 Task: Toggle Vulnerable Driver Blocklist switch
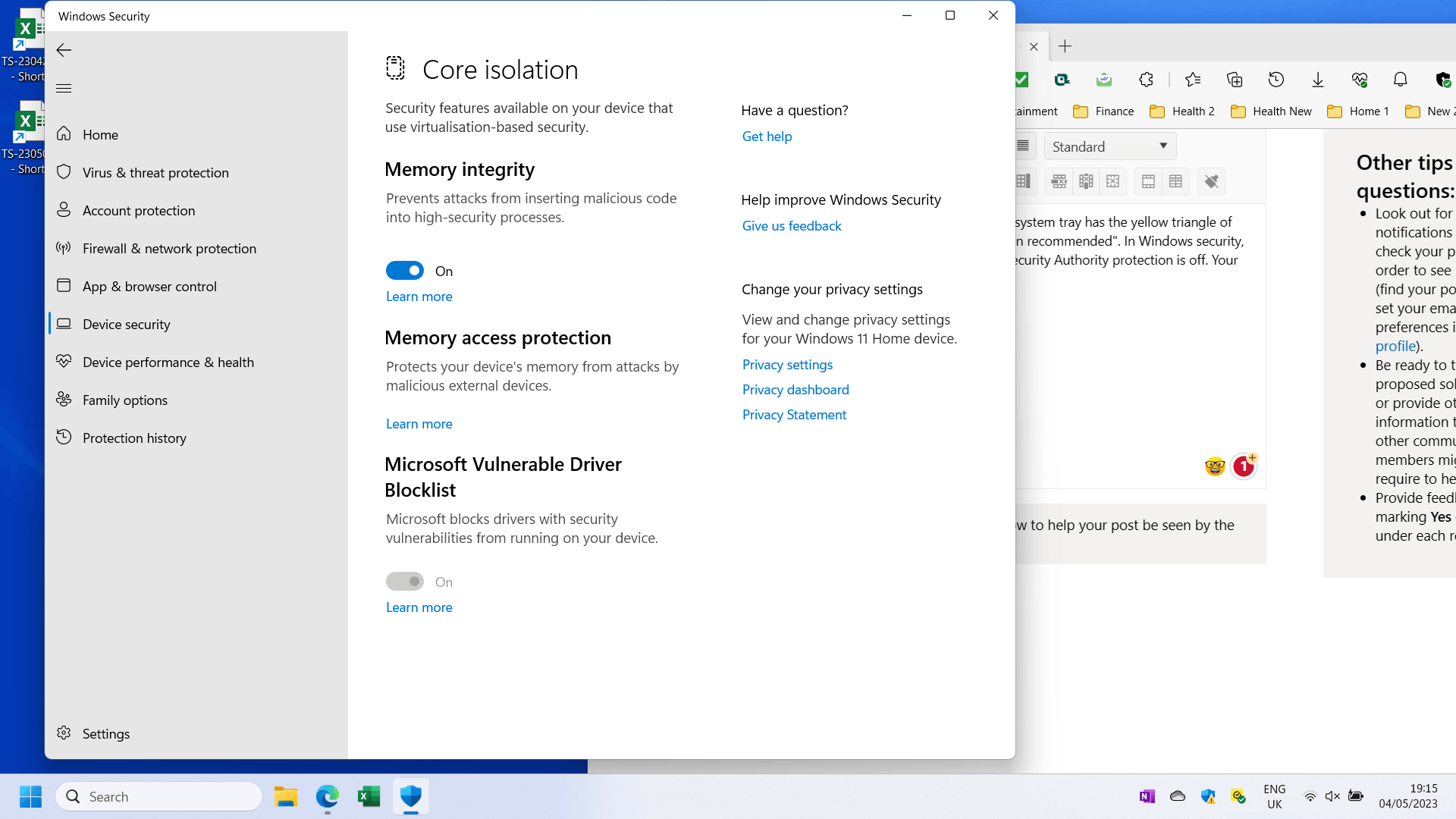coord(405,582)
